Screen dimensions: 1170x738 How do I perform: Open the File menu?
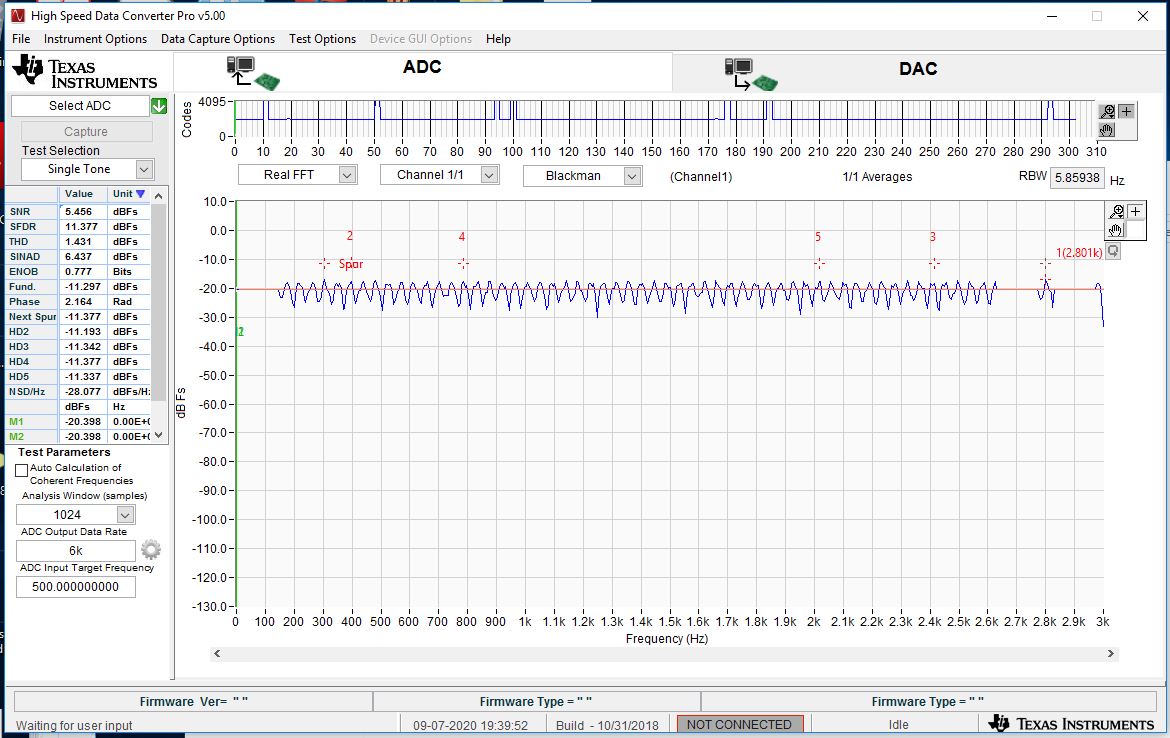click(x=21, y=39)
